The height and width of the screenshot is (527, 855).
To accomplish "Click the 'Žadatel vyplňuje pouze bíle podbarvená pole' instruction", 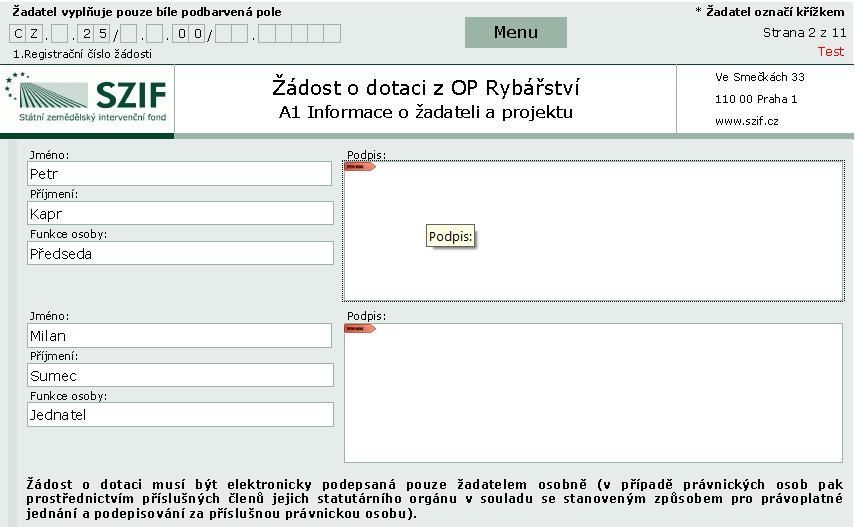I will (x=147, y=11).
